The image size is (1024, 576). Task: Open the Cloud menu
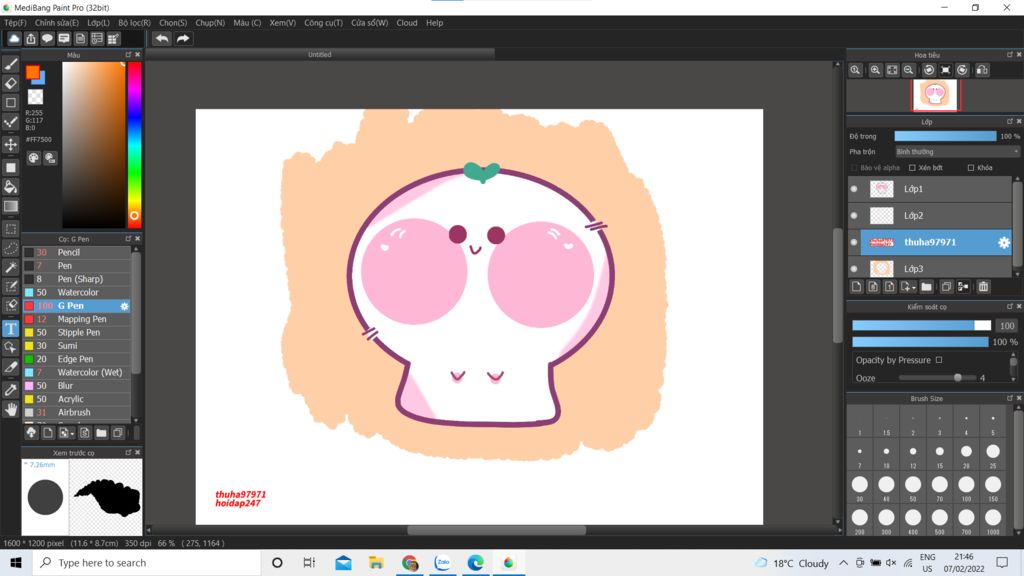click(407, 23)
